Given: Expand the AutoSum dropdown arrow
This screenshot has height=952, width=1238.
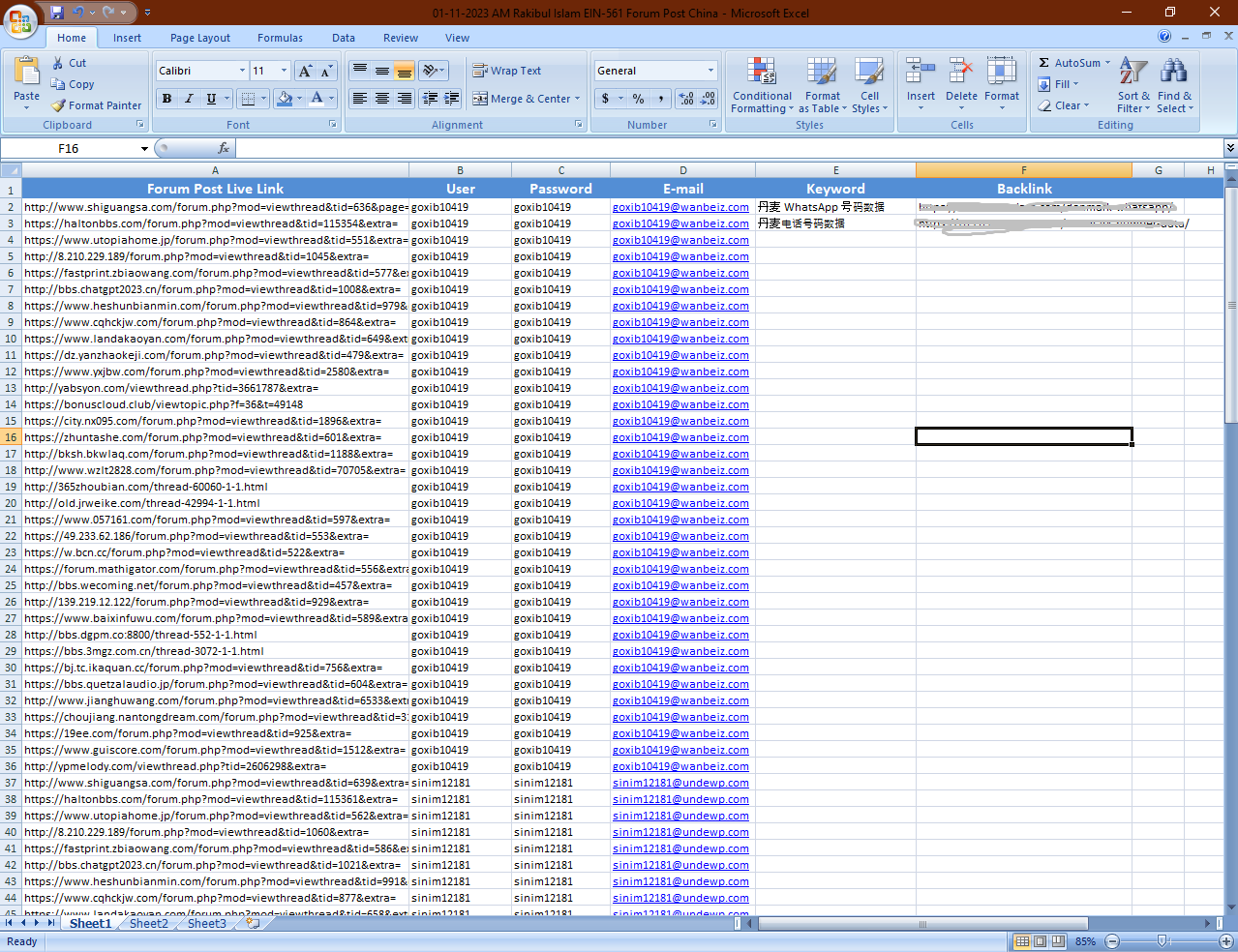Looking at the screenshot, I should click(x=1107, y=63).
